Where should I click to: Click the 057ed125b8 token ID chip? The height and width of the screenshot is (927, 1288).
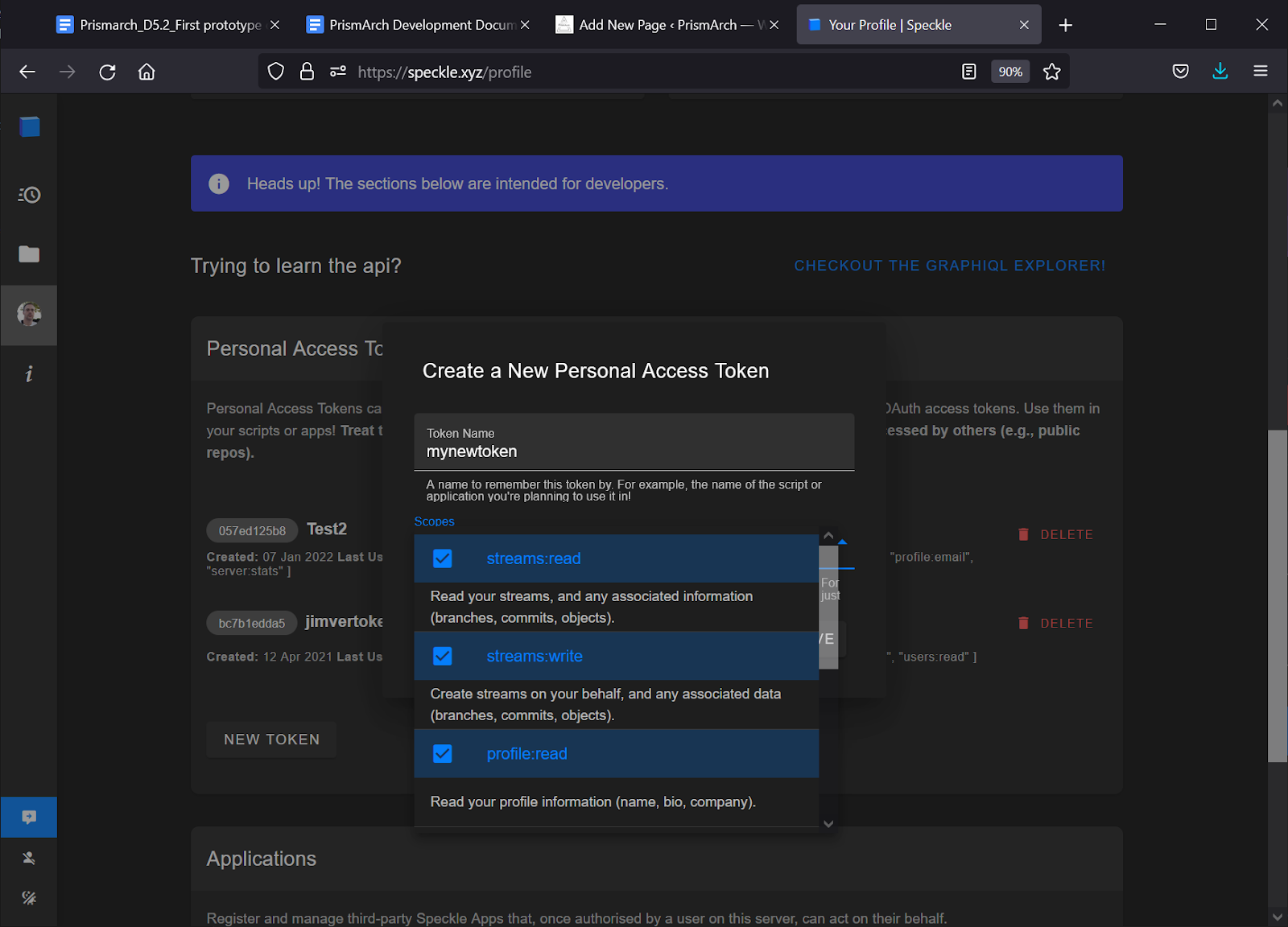tap(252, 530)
